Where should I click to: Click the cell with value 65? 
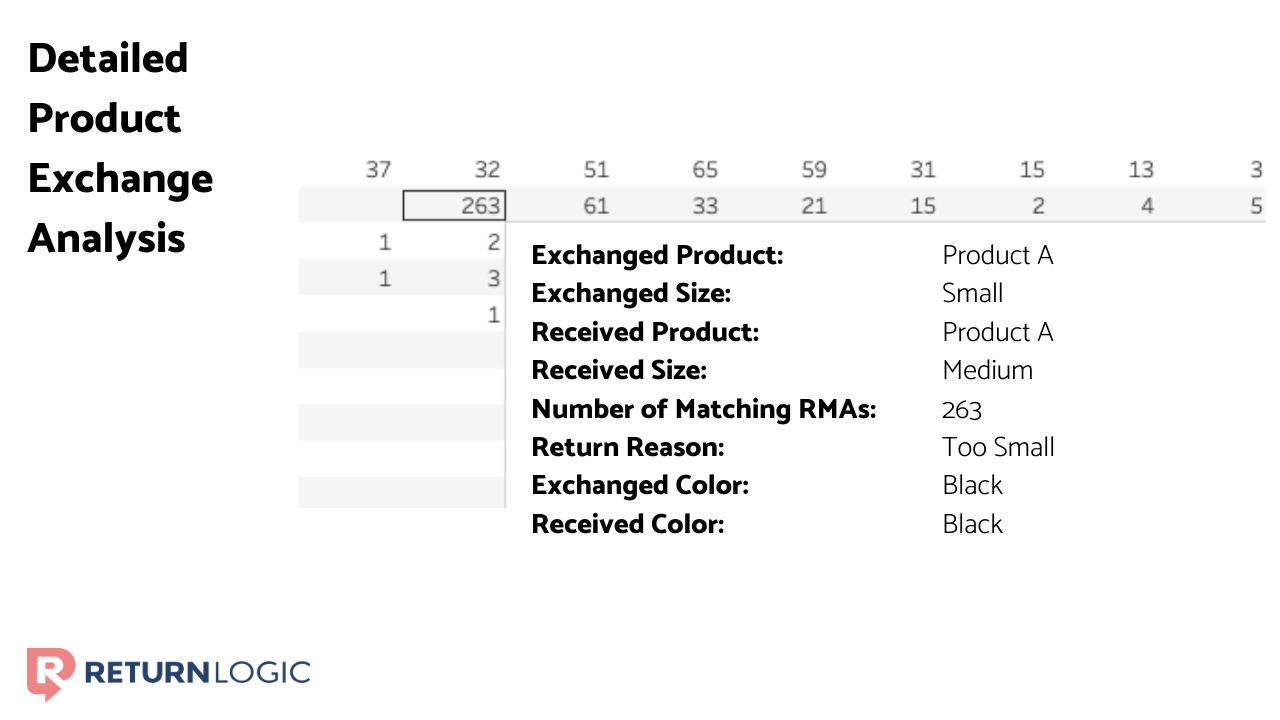[705, 170]
